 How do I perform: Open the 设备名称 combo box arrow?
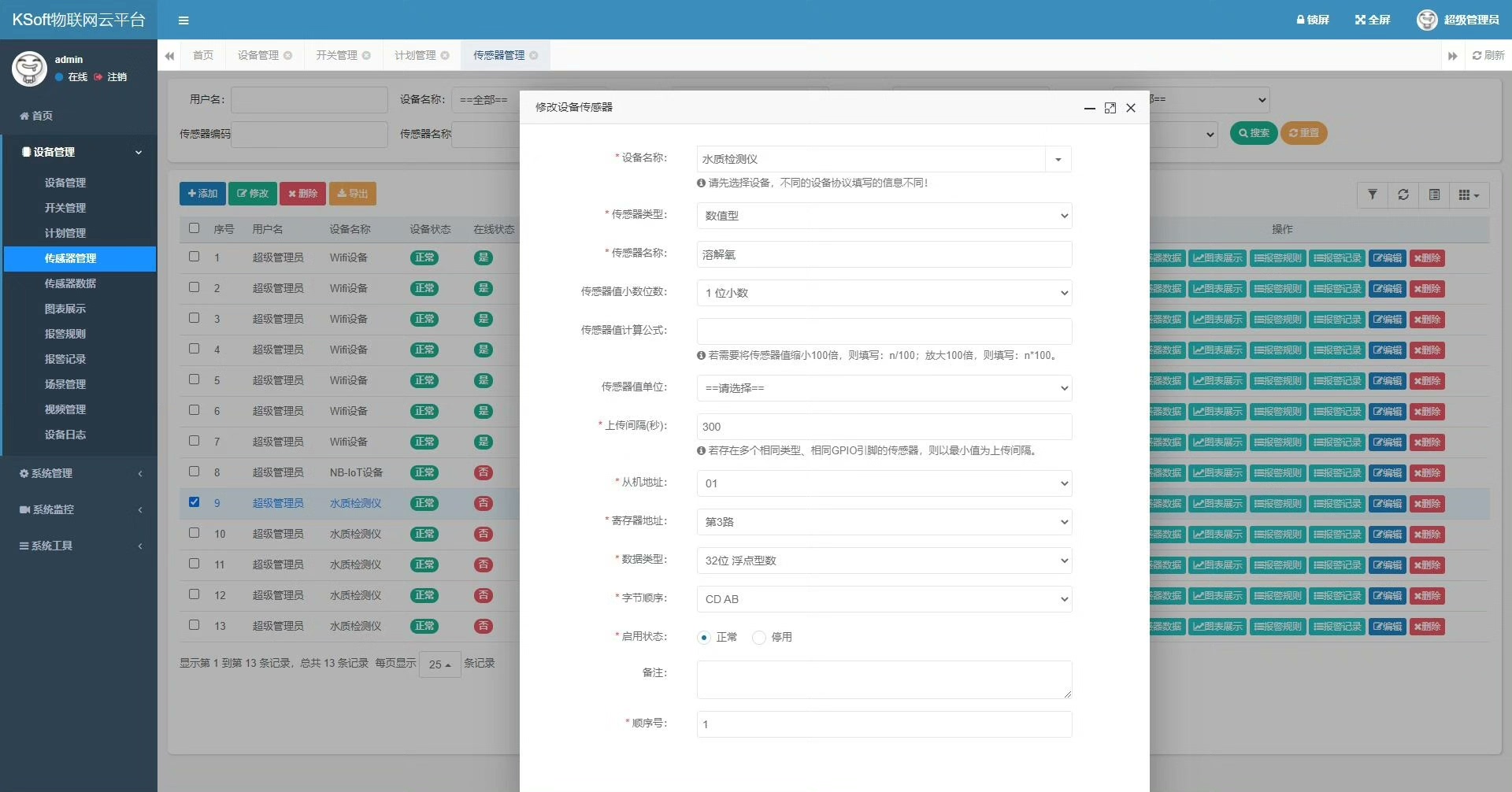pos(1058,160)
